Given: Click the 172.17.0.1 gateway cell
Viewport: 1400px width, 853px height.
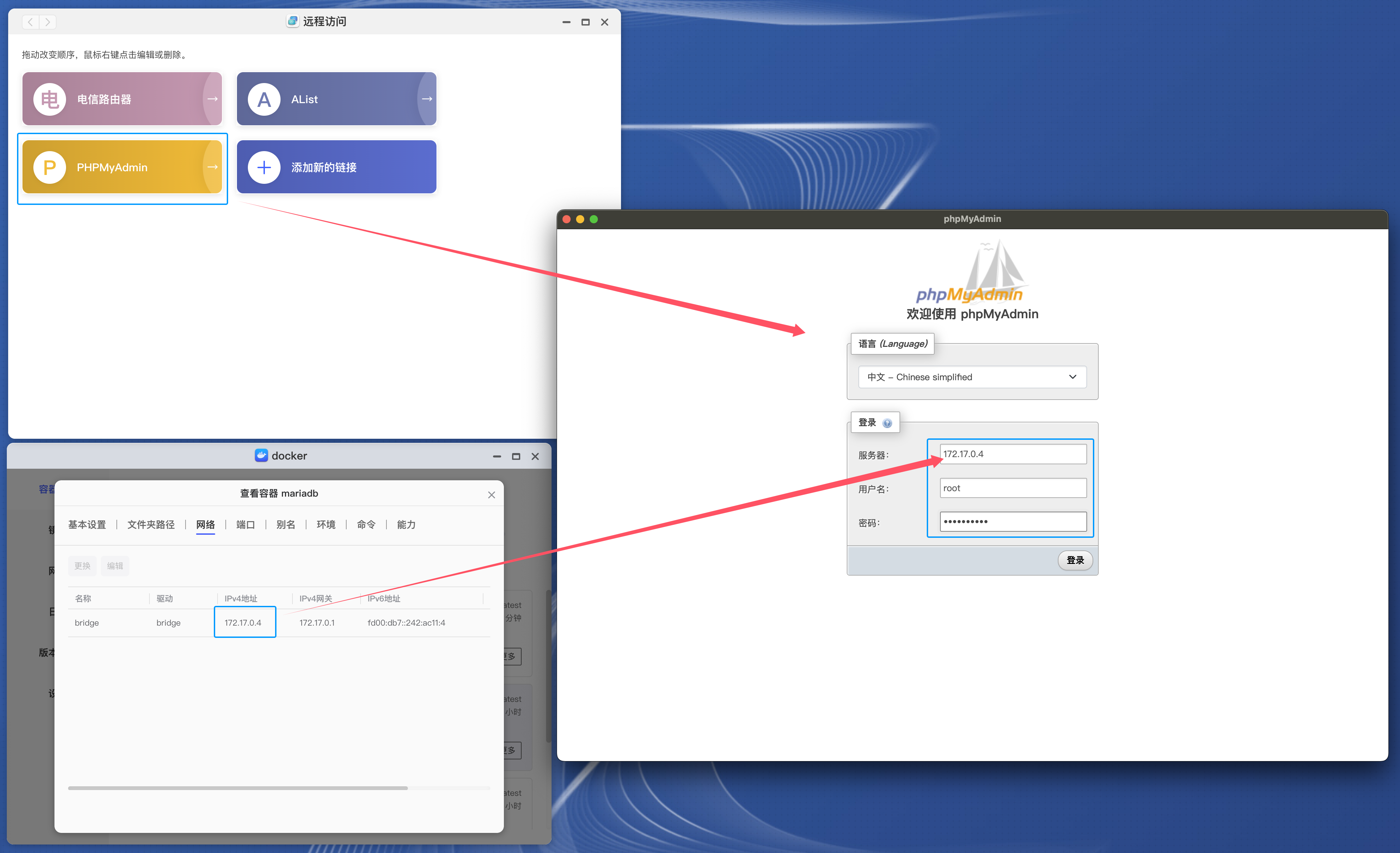Looking at the screenshot, I should (x=317, y=623).
